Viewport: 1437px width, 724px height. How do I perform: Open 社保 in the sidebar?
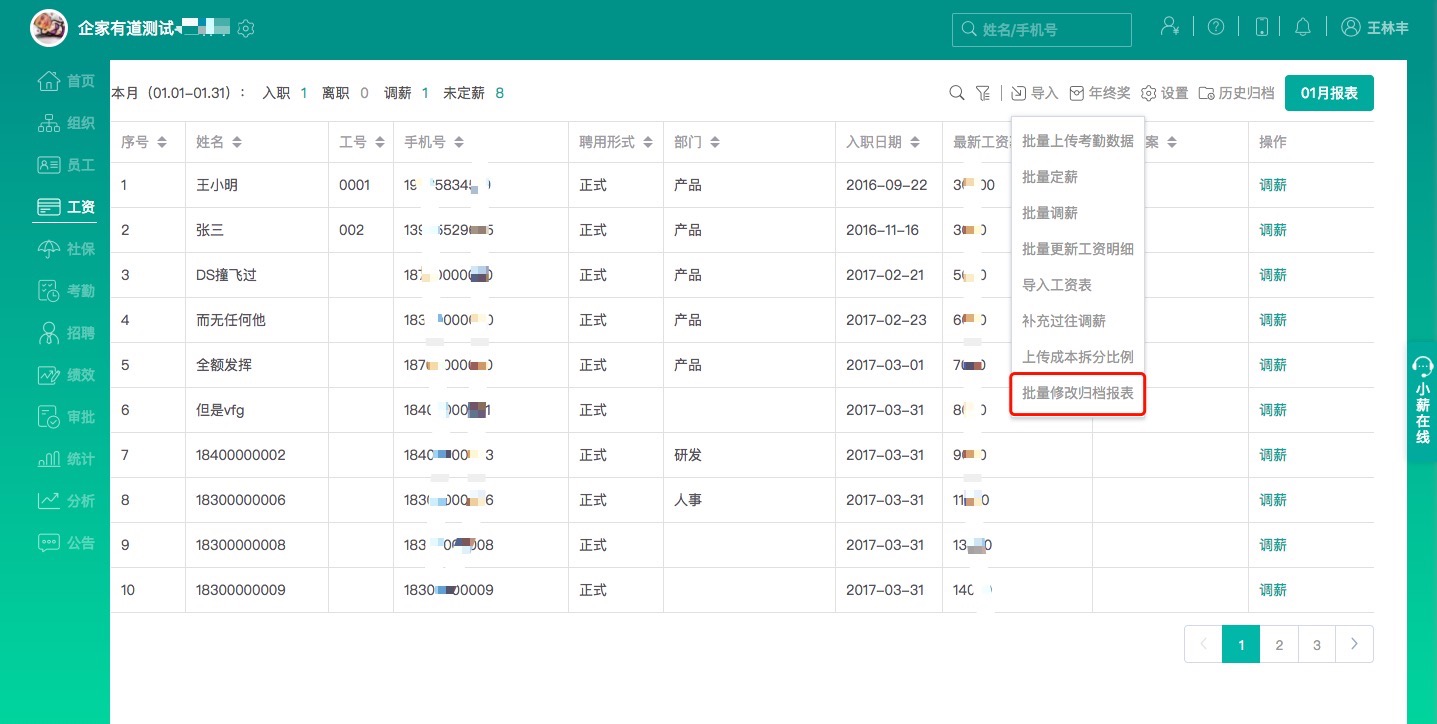(x=66, y=249)
